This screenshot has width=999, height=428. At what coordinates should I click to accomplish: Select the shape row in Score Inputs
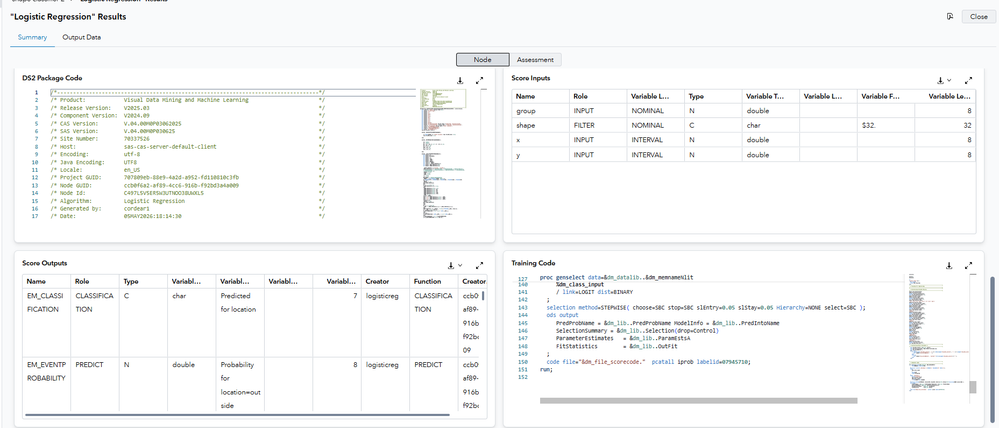(744, 125)
